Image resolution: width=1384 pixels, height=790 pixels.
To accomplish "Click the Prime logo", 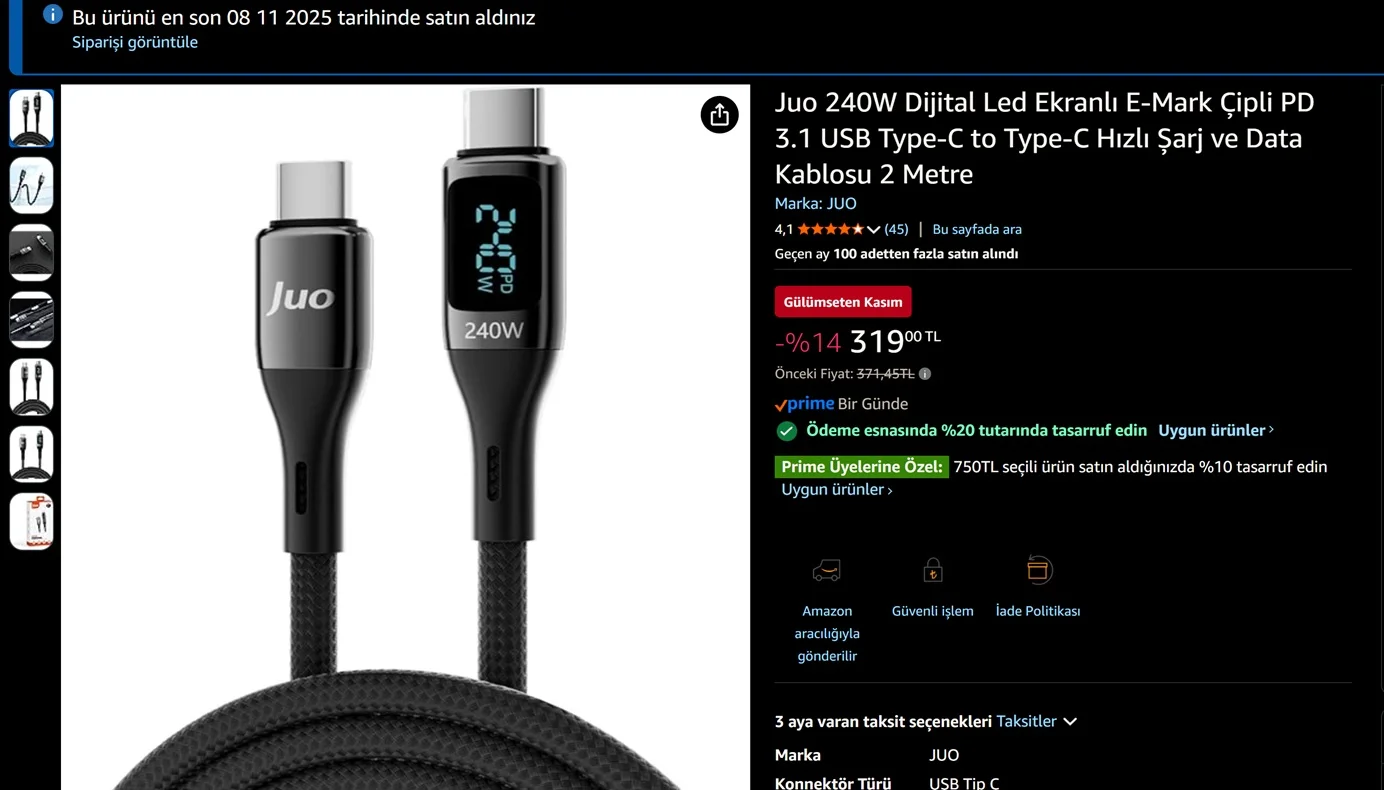I will pos(805,404).
